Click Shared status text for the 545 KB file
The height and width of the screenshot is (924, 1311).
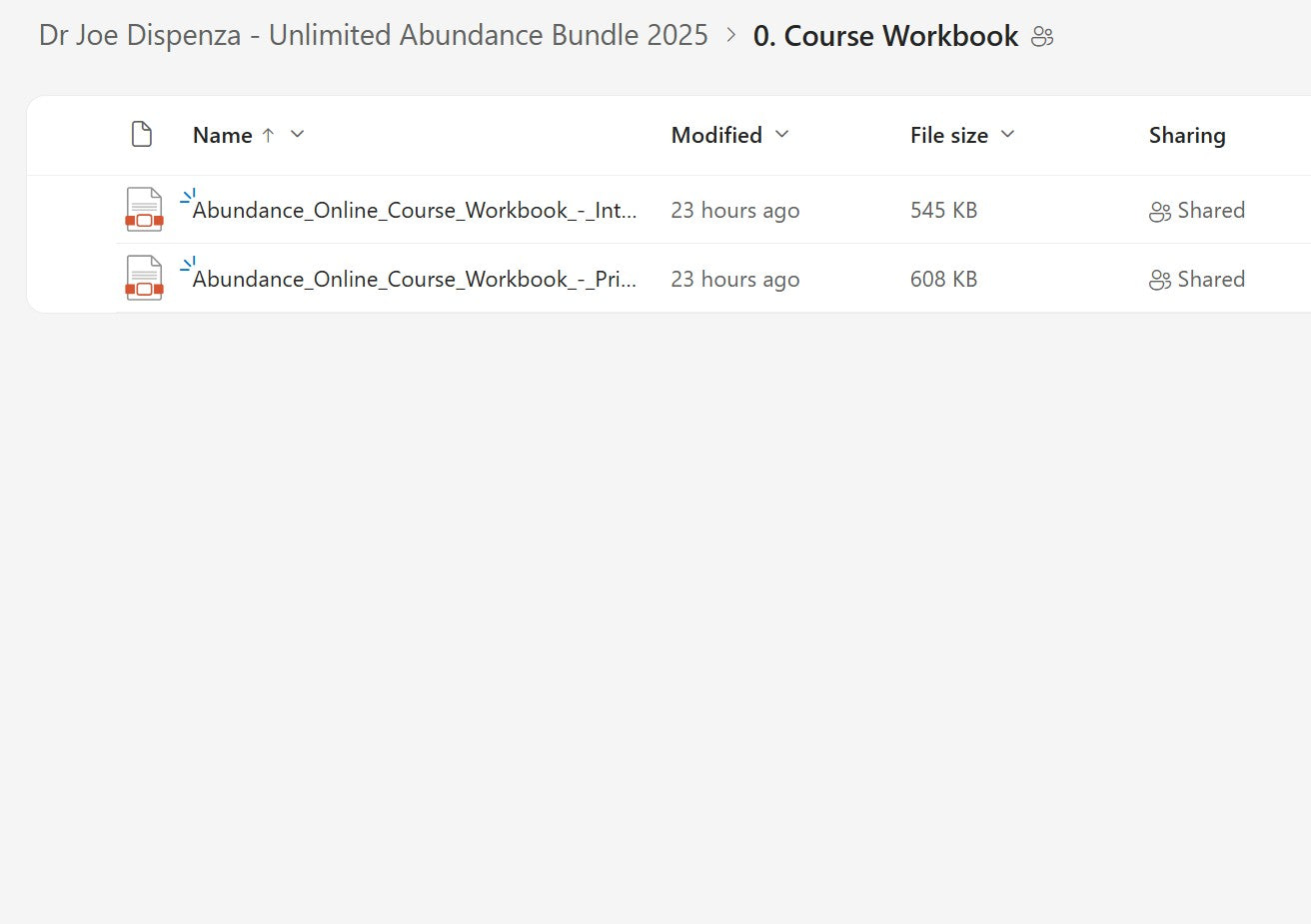1211,211
